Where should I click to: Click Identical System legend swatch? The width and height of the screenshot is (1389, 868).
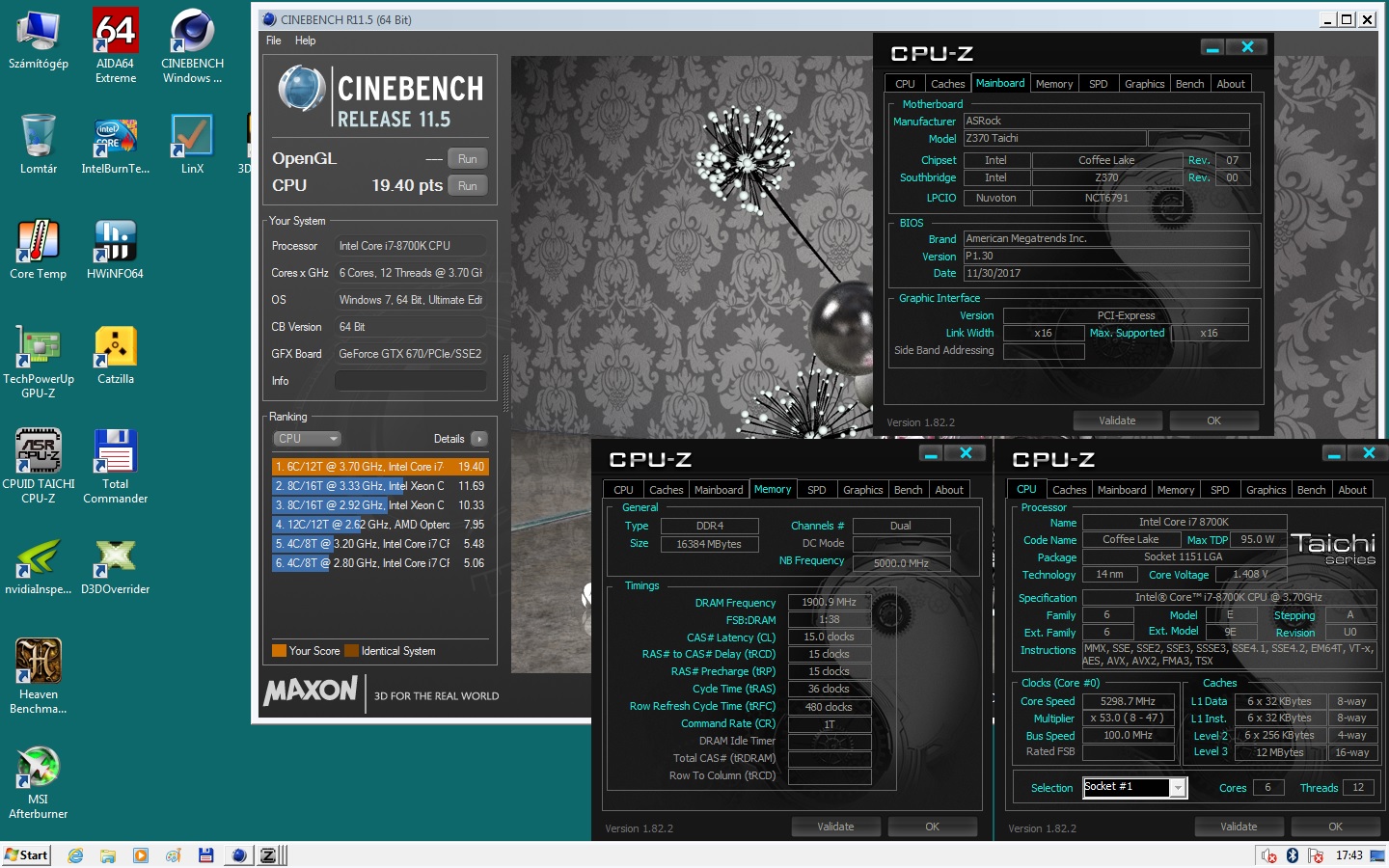[351, 651]
